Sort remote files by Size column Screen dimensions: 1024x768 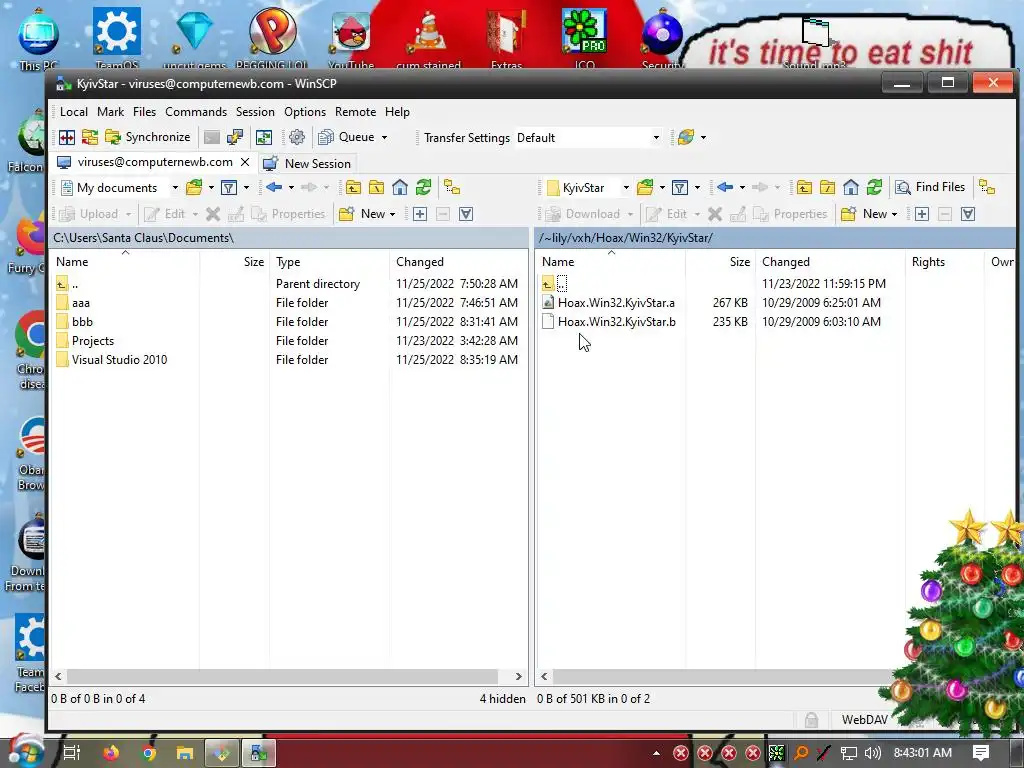(x=720, y=262)
